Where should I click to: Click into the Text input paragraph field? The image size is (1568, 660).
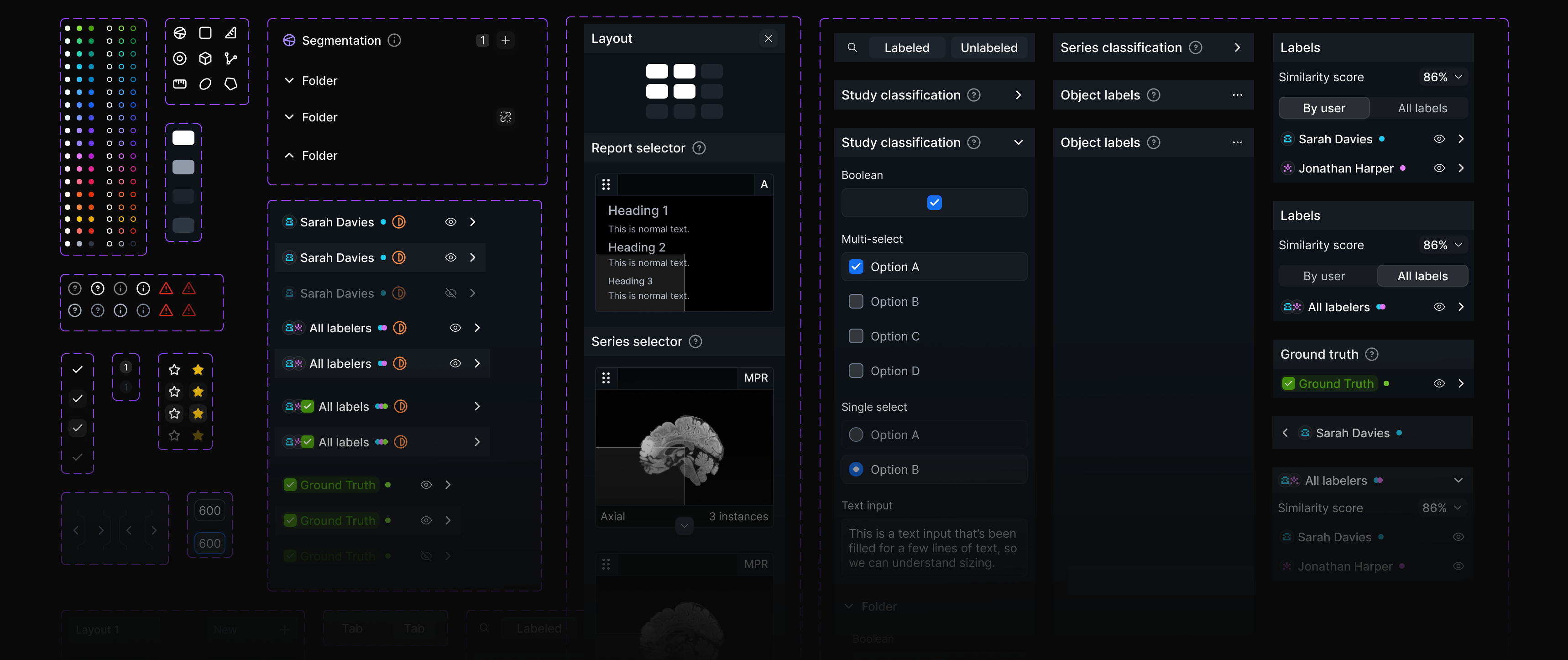click(934, 548)
